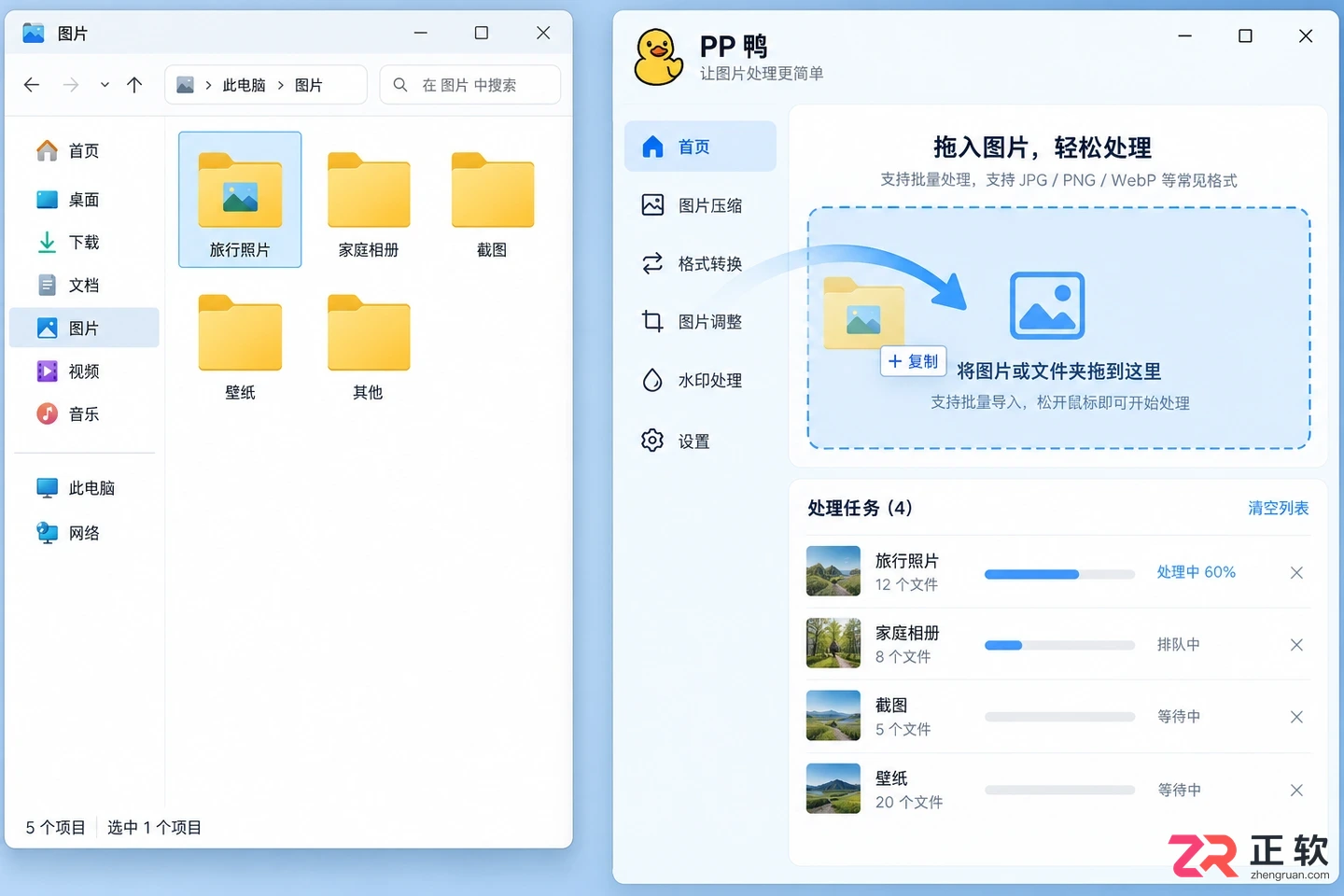Viewport: 1344px width, 896px height.
Task: Open the recent locations dropdown in explorer
Action: (x=105, y=85)
